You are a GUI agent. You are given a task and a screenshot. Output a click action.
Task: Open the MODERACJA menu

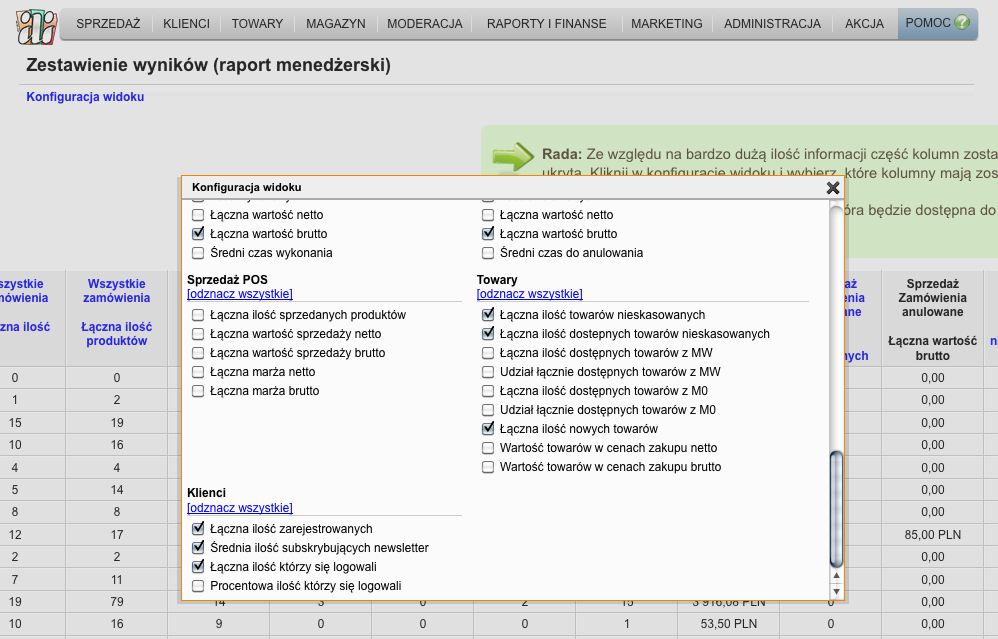coord(425,24)
